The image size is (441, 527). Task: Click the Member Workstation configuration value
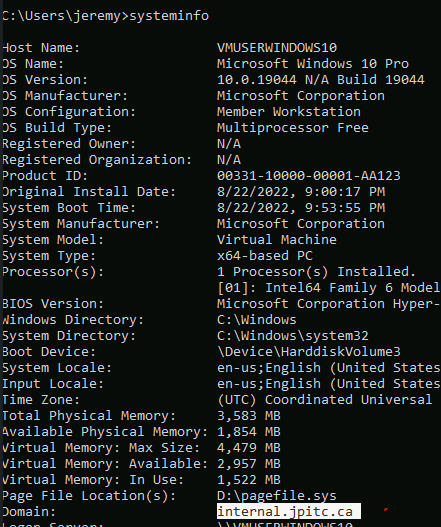289,112
